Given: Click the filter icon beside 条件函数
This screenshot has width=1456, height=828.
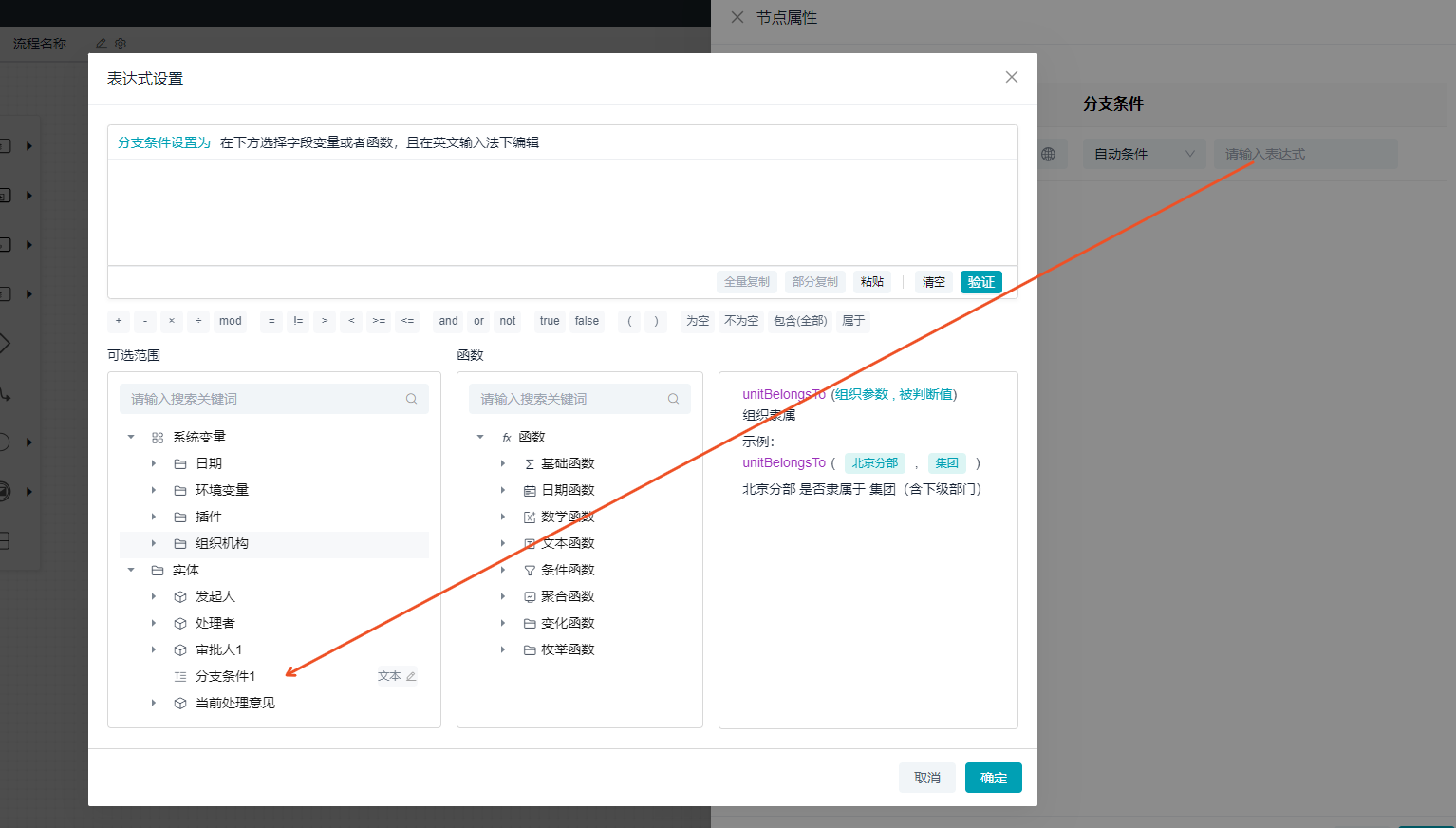Looking at the screenshot, I should coord(530,571).
